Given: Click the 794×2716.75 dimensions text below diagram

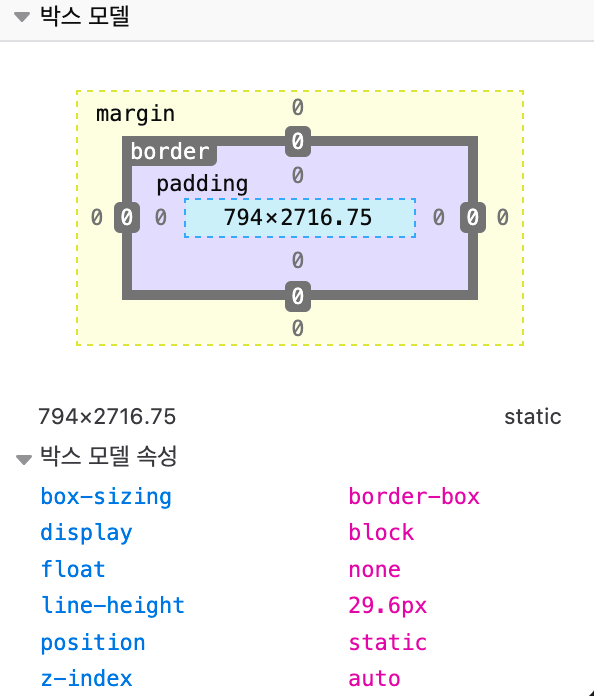Looking at the screenshot, I should point(107,416).
